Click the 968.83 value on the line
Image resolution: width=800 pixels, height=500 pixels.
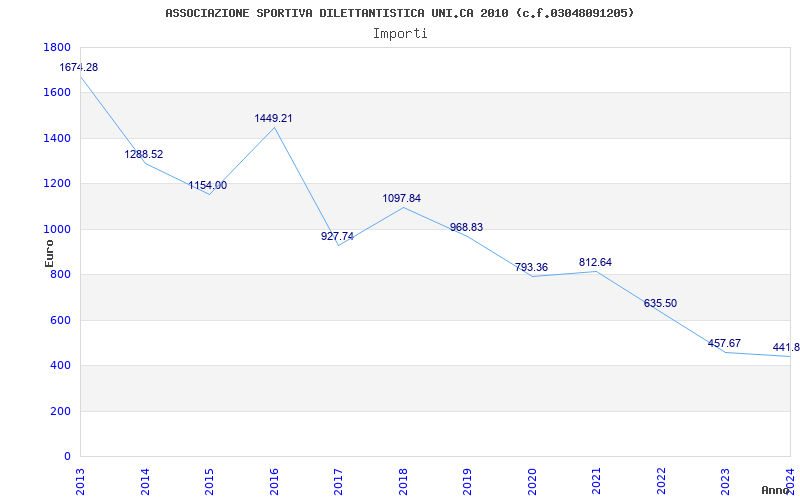pyautogui.click(x=466, y=228)
